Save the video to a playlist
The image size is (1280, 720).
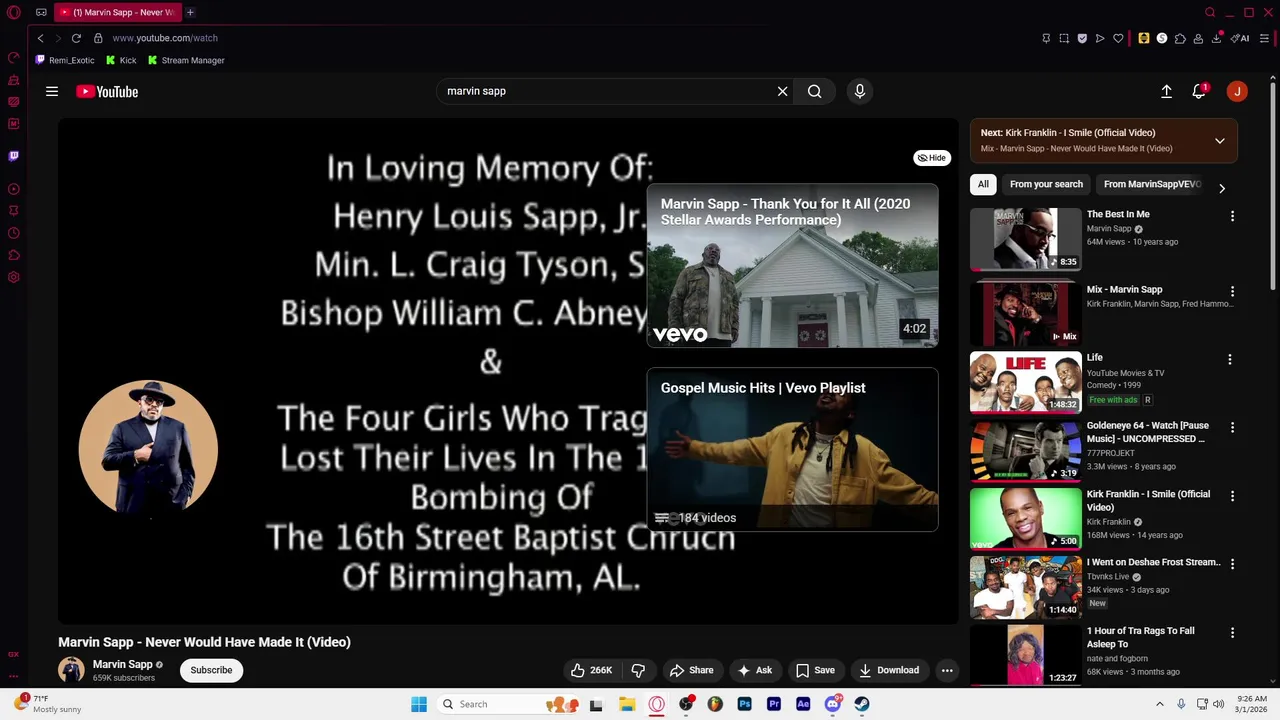pyautogui.click(x=815, y=670)
